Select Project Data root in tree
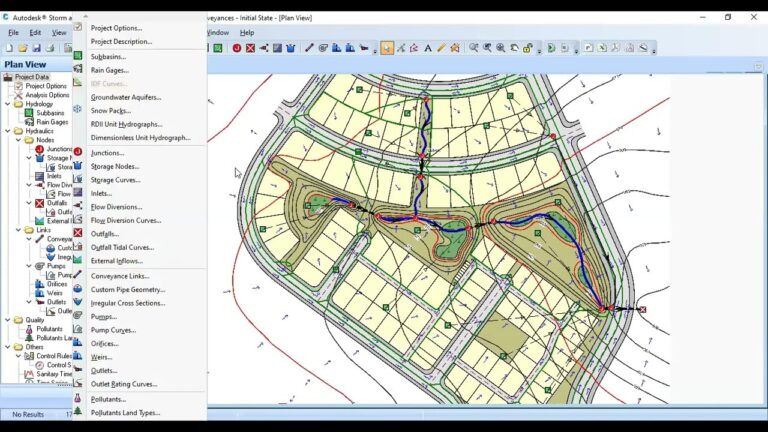768x432 pixels. (x=31, y=77)
